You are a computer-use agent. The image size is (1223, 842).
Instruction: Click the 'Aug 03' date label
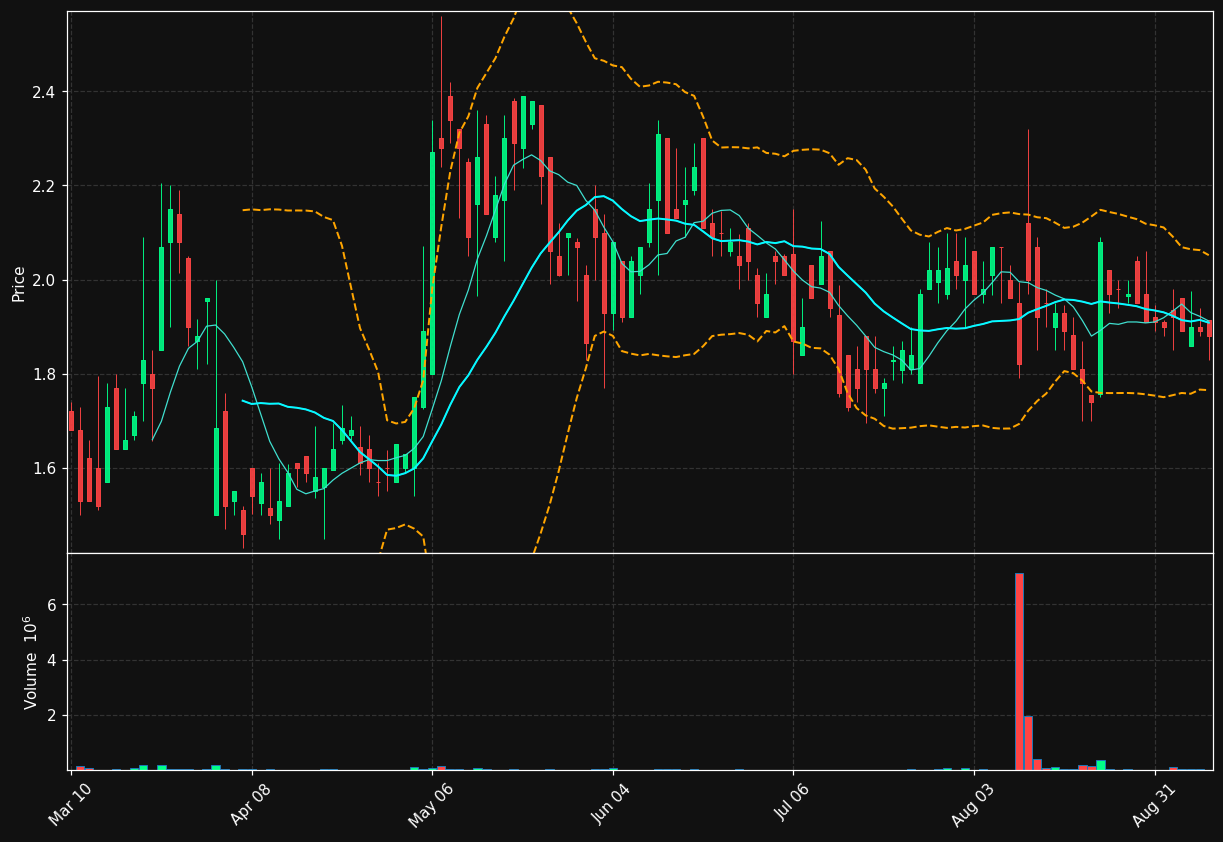972,803
